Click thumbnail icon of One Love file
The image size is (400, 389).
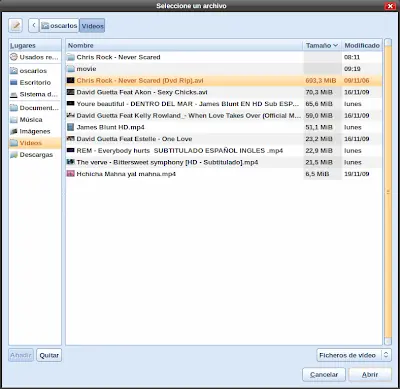pyautogui.click(x=71, y=139)
